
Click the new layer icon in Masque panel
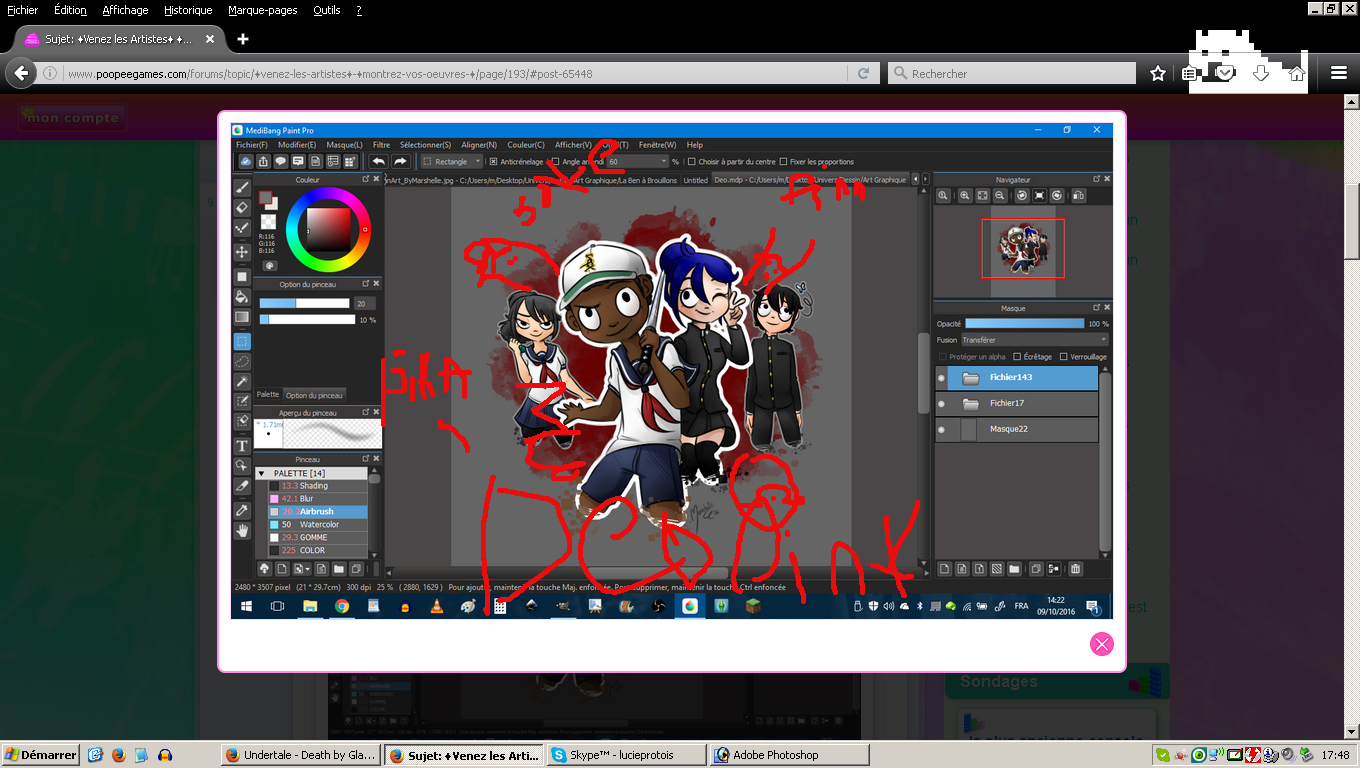coord(944,569)
